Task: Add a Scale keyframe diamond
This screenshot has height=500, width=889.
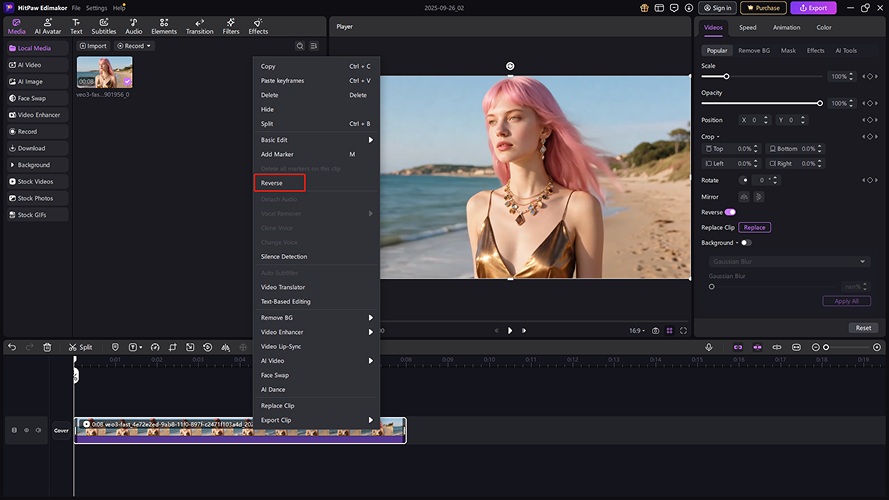Action: tap(870, 77)
